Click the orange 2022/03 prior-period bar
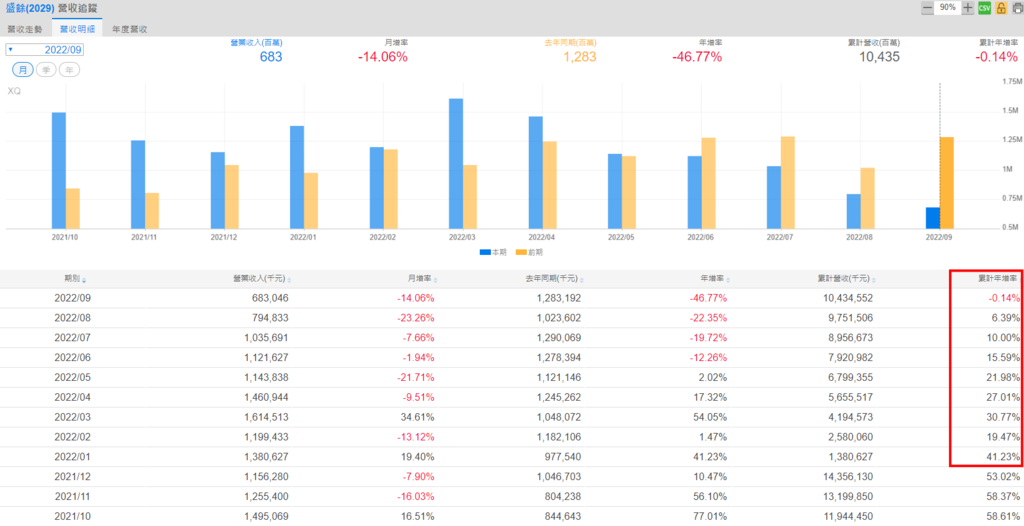 [x=470, y=197]
